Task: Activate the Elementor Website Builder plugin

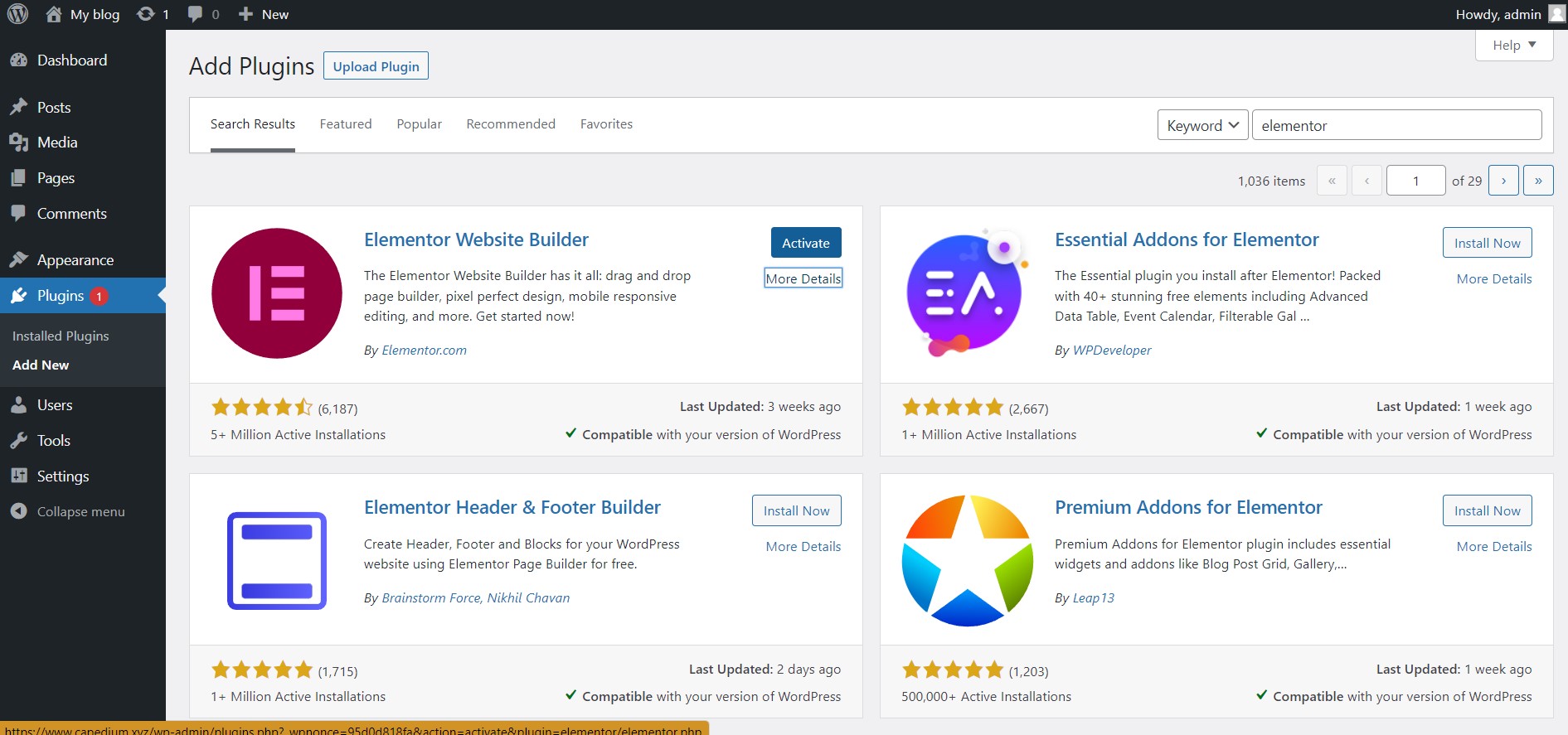Action: pos(805,243)
